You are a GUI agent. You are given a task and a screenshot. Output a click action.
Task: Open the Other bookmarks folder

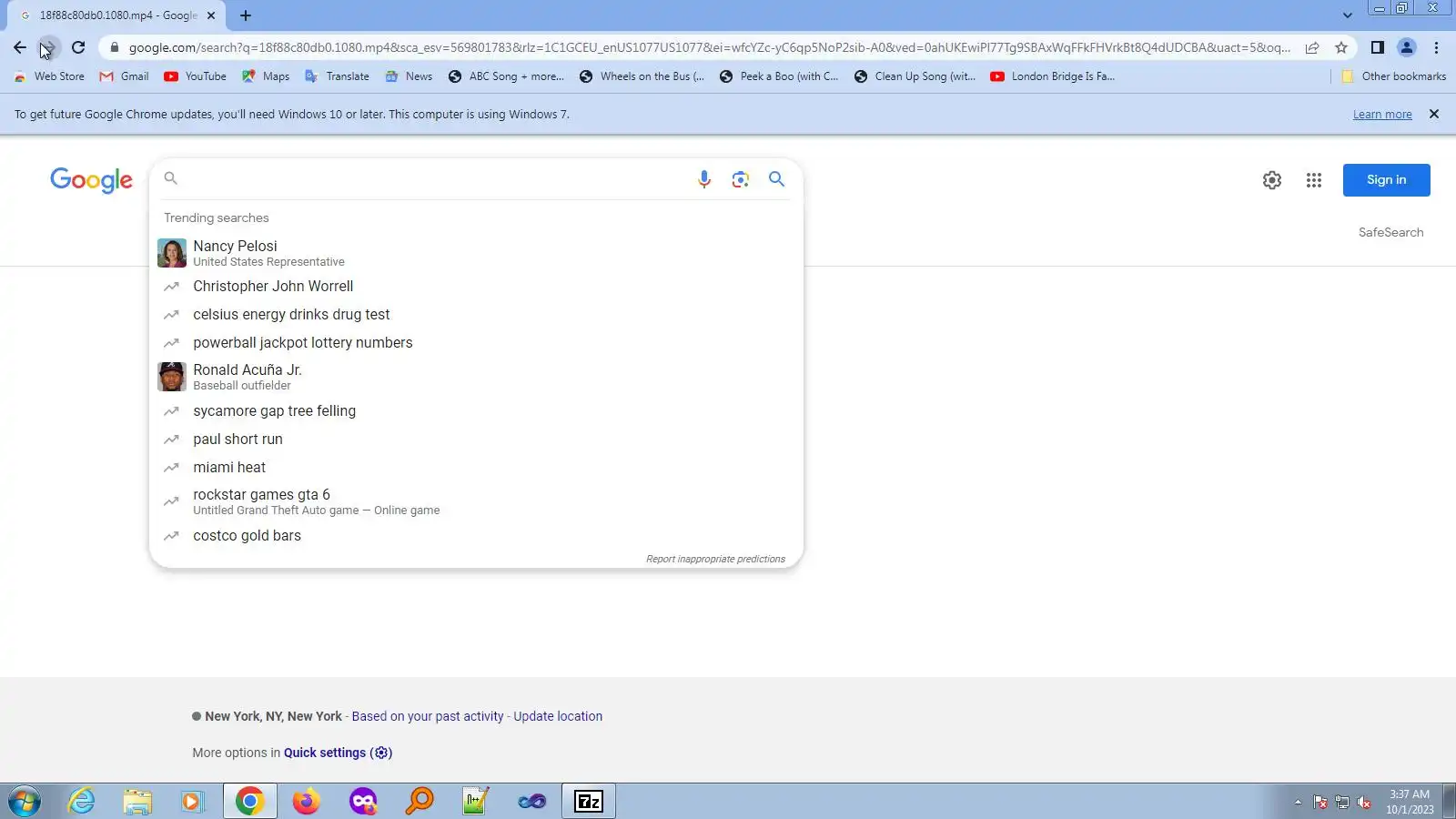1394,76
